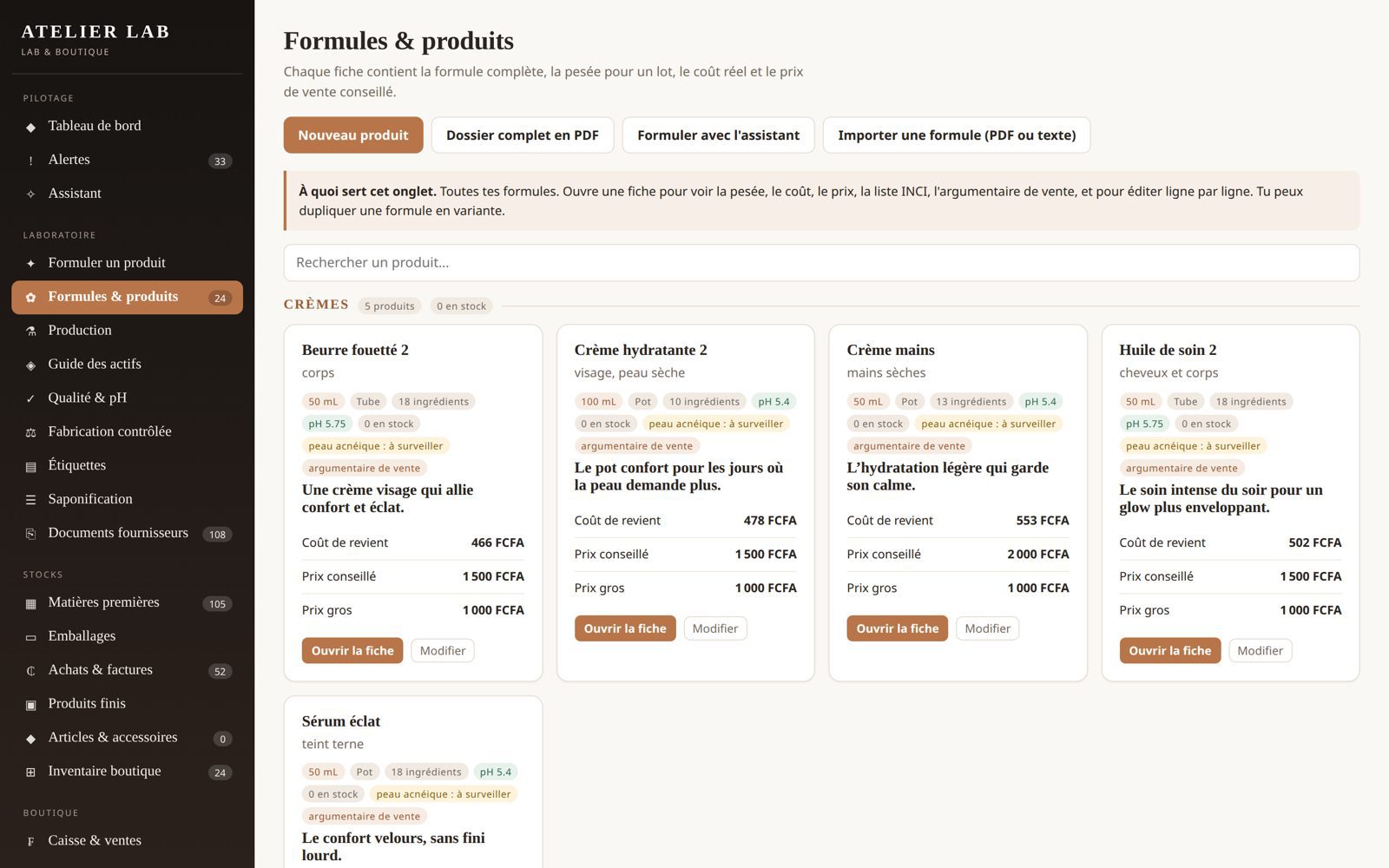Click the Inventaire boutique icon
The height and width of the screenshot is (868, 1389).
click(x=30, y=773)
